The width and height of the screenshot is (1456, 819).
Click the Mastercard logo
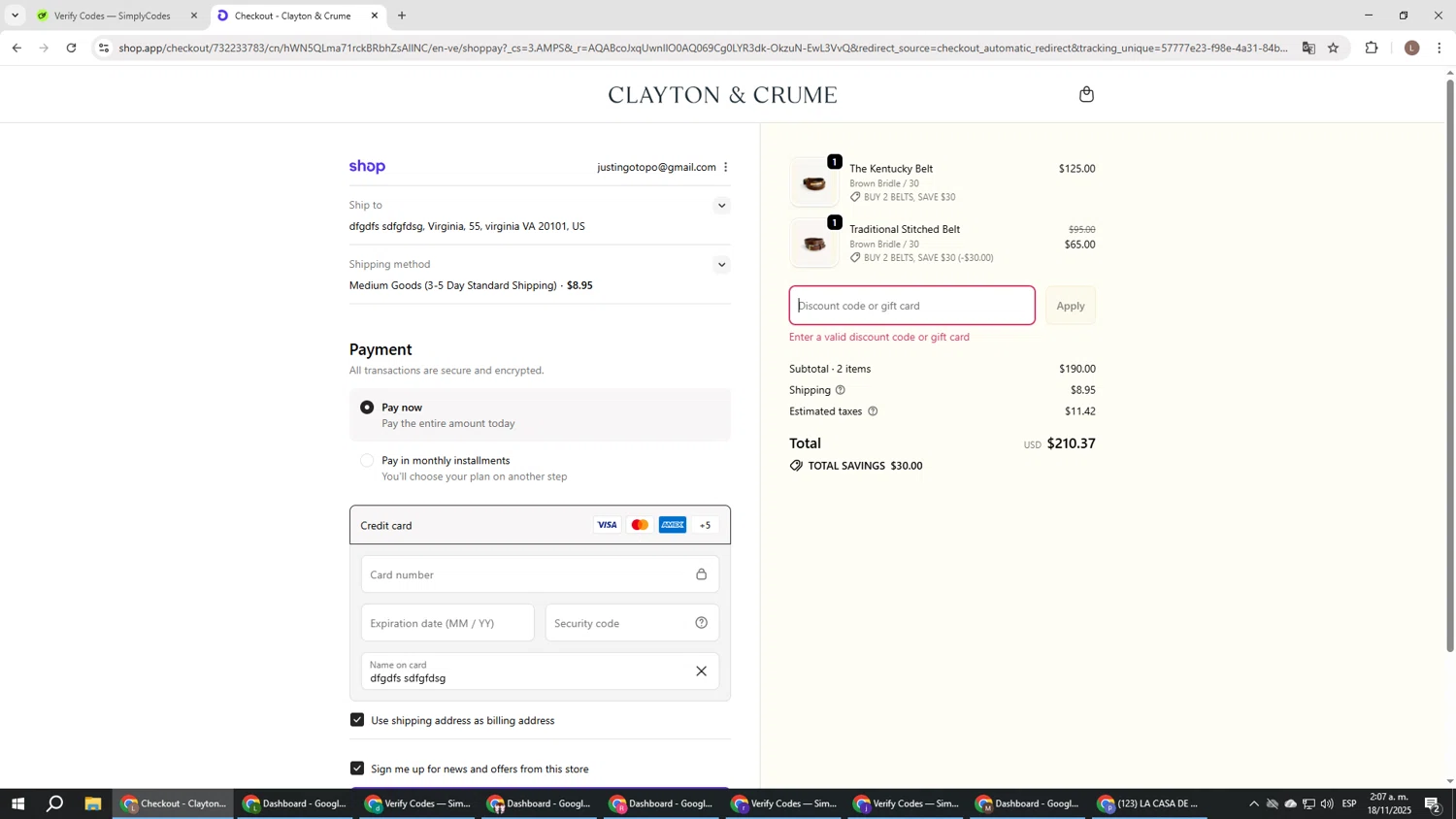[x=640, y=525]
